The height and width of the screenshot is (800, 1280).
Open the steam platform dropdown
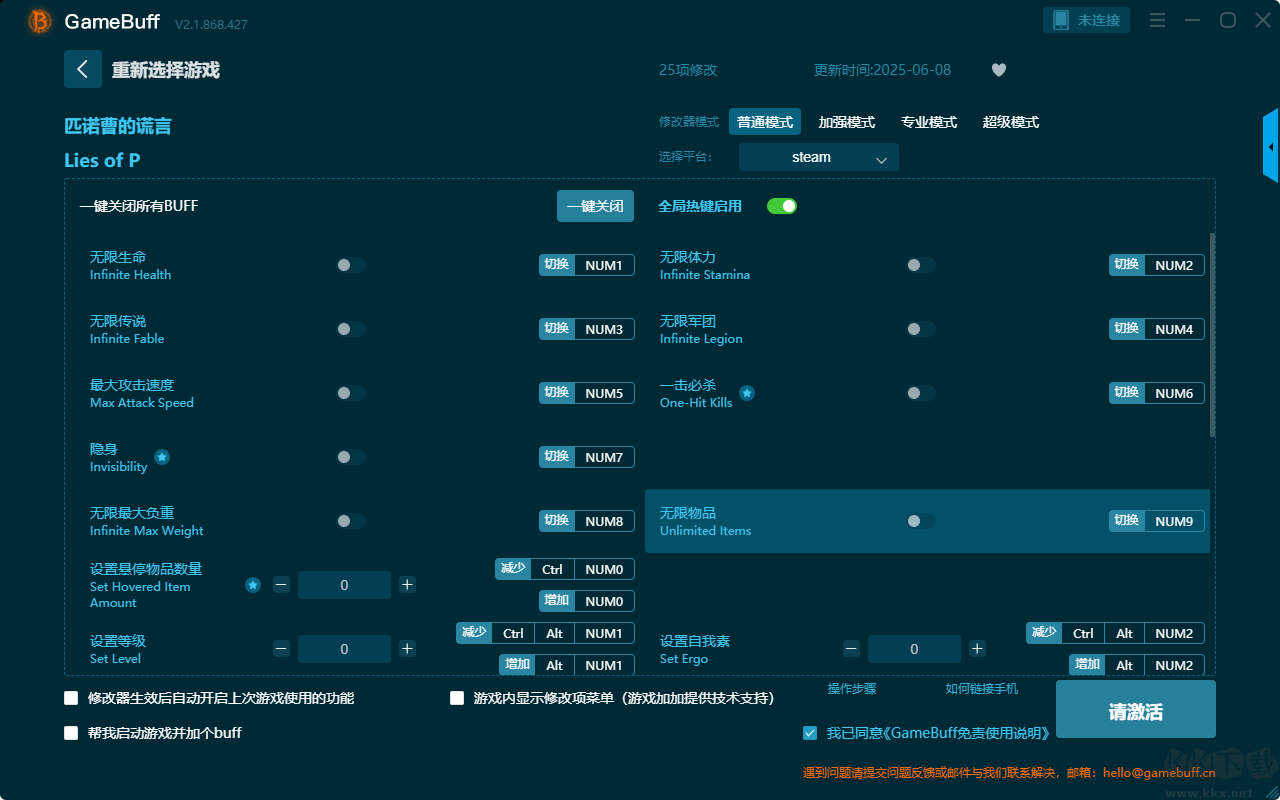818,157
